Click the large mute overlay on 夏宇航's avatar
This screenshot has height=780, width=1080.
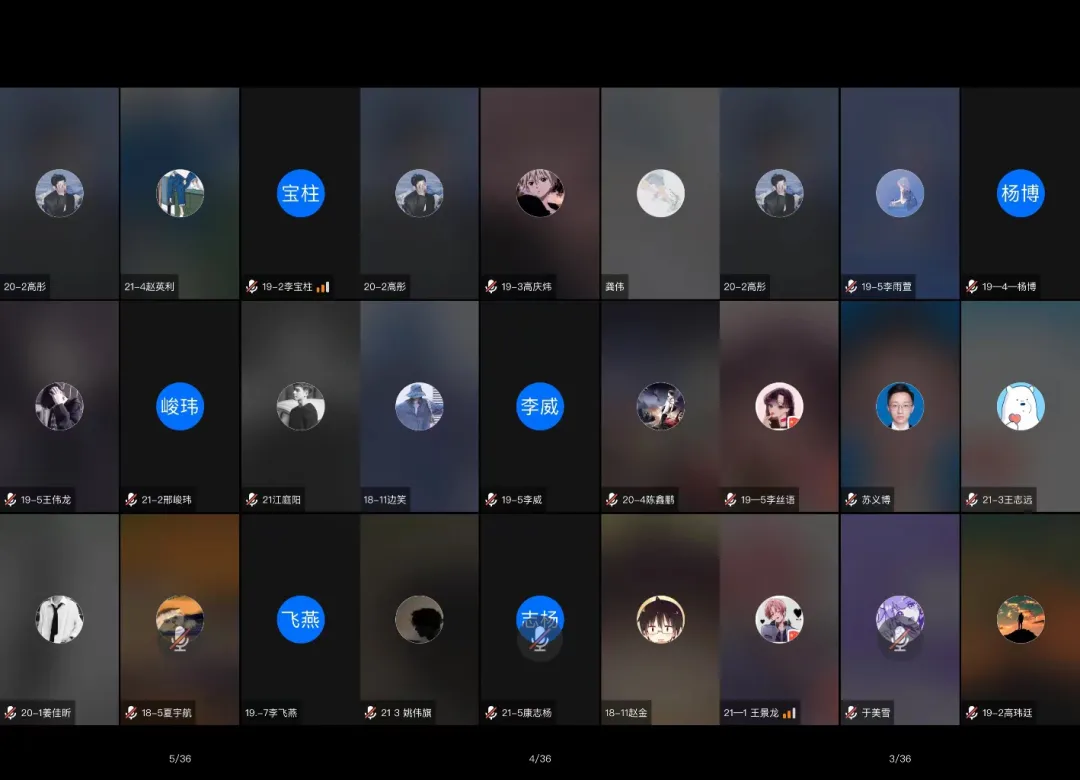pyautogui.click(x=180, y=638)
